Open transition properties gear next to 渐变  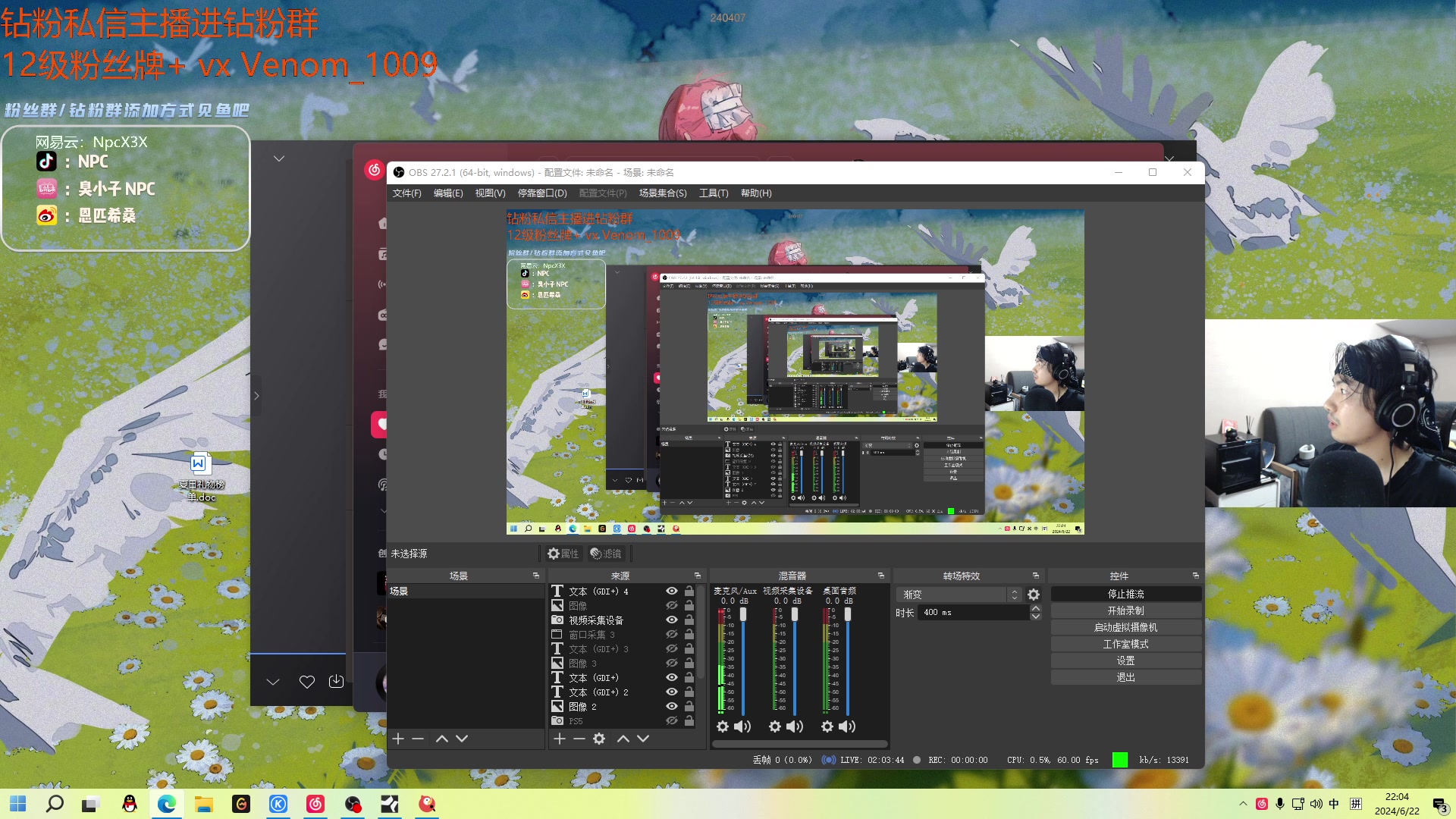[1034, 595]
